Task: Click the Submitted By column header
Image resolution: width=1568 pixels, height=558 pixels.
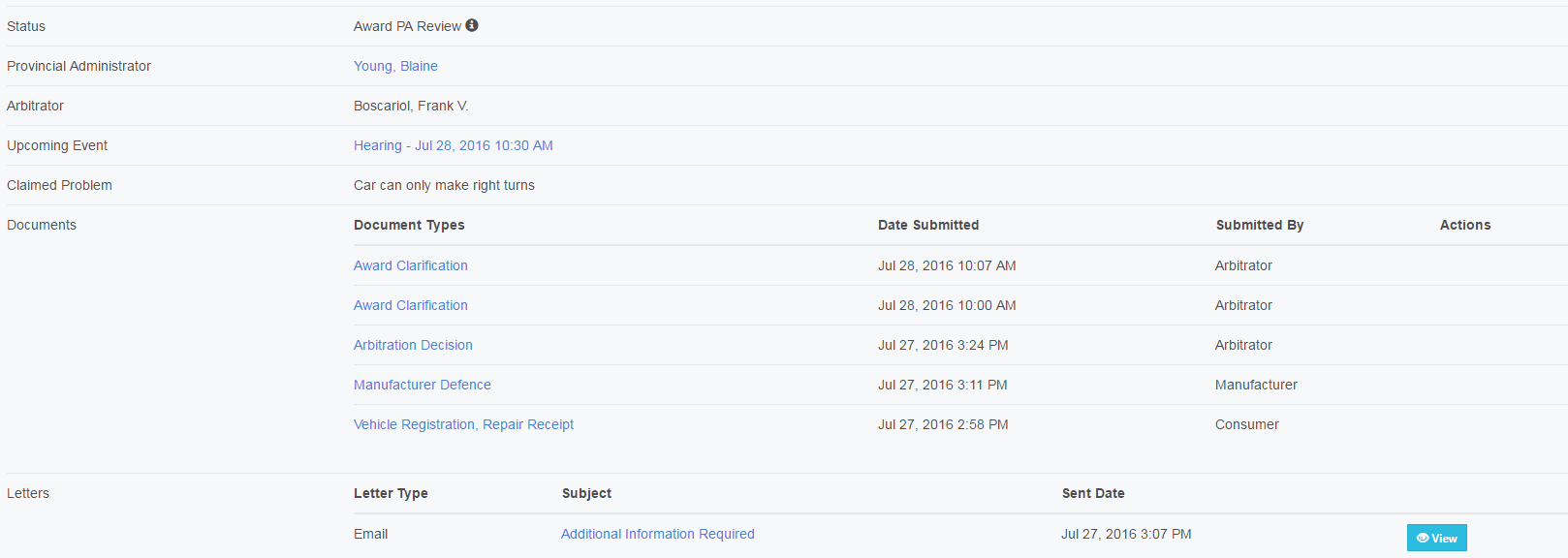Action: point(1259,225)
